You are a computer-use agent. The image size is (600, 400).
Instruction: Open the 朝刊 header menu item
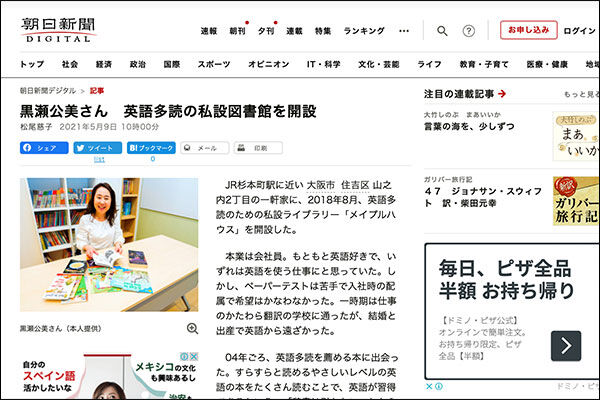coord(237,31)
